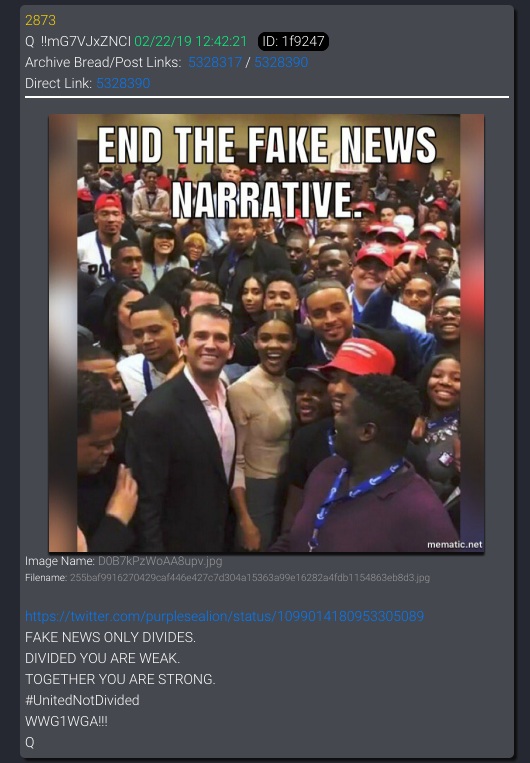The width and height of the screenshot is (530, 763).
Task: Click the 'NARRATIVE.' caption on the meme
Action: (268, 200)
